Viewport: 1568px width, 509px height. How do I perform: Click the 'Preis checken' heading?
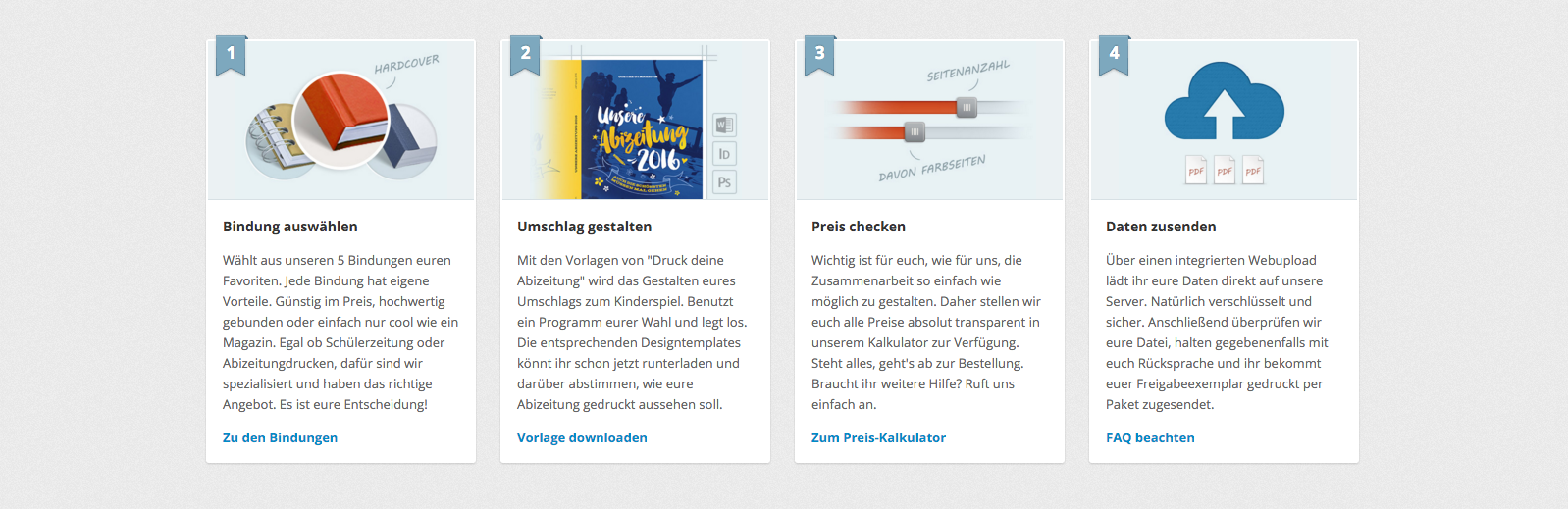pos(859,227)
